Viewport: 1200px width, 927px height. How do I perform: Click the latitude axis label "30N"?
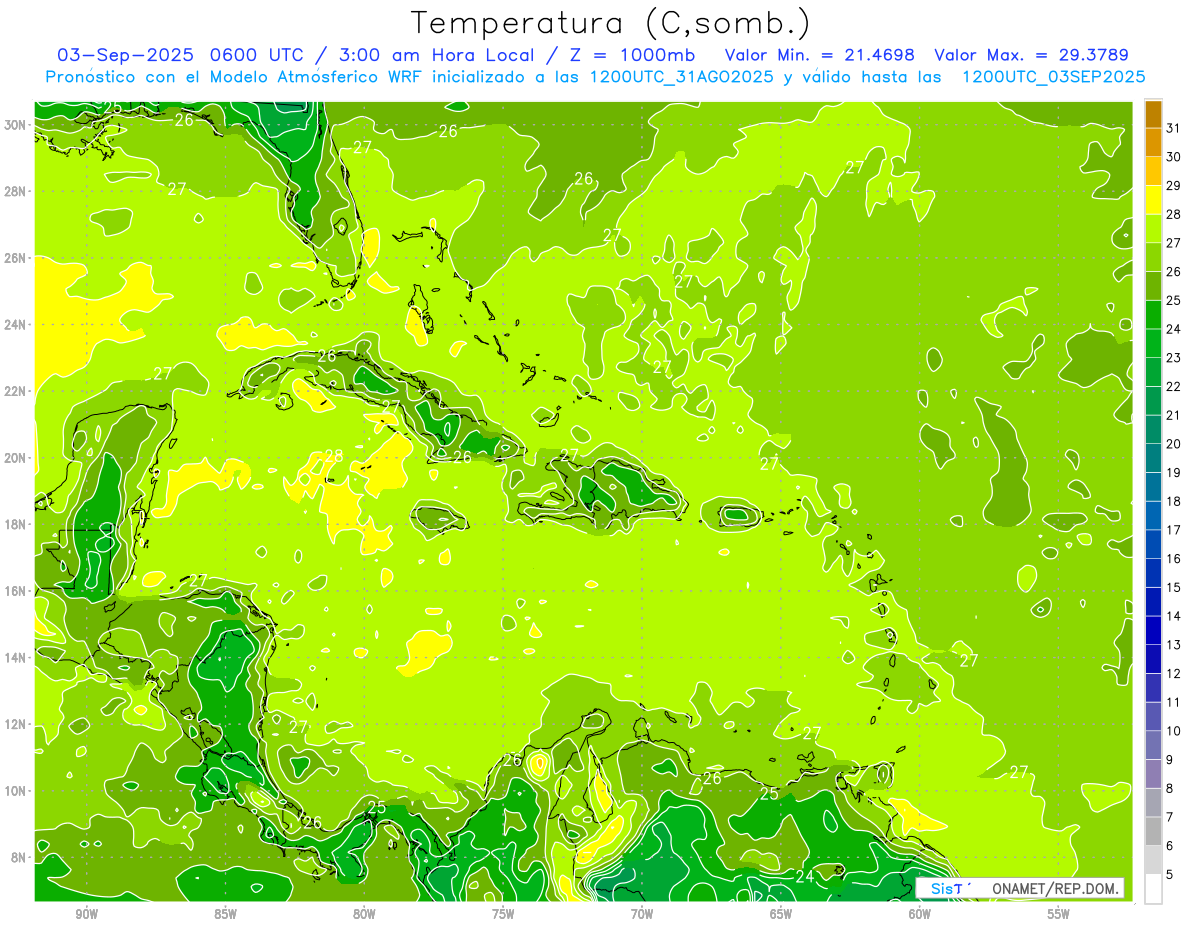[x=15, y=124]
